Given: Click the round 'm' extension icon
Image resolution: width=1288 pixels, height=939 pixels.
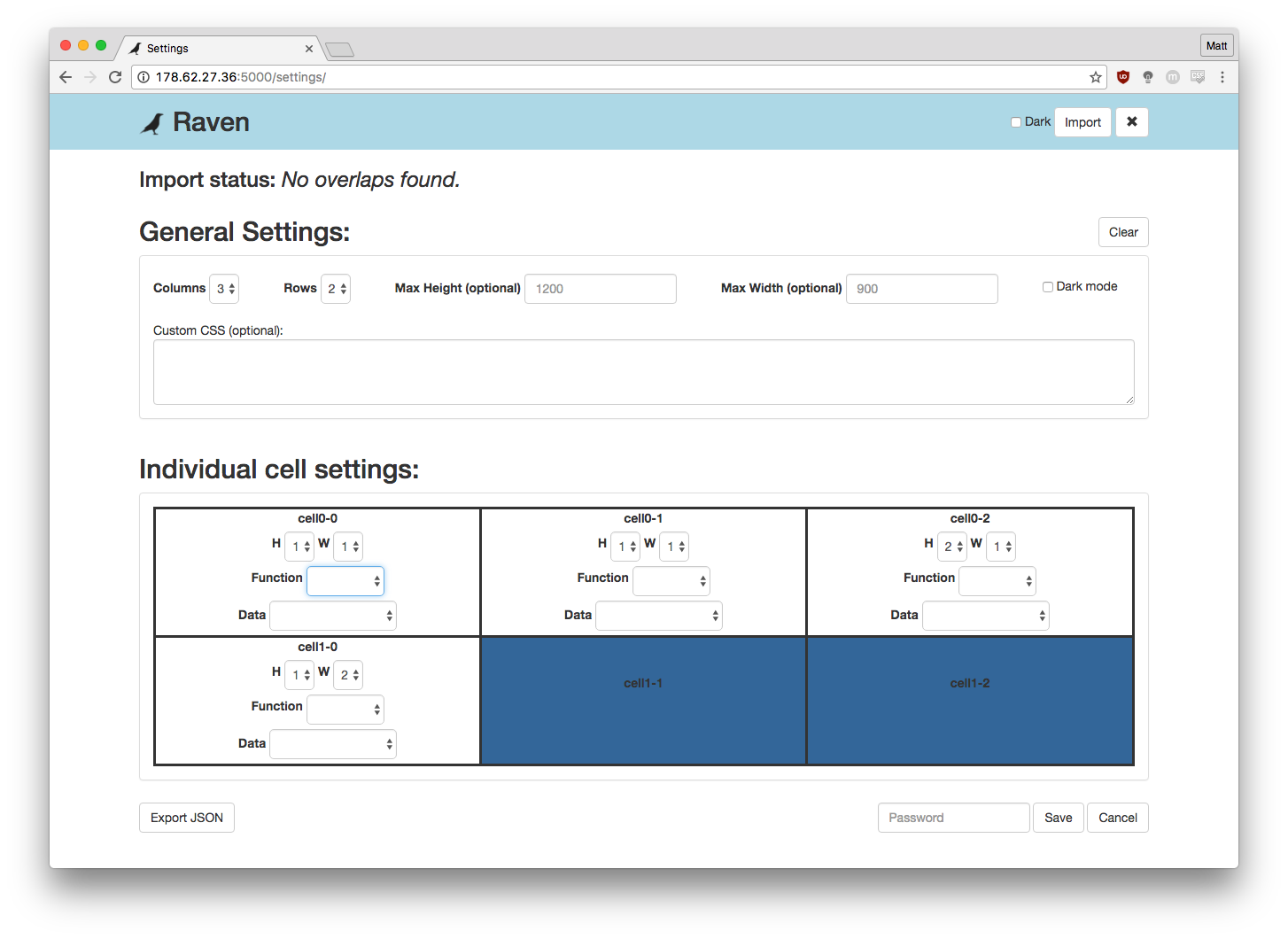Looking at the screenshot, I should coord(1173,77).
